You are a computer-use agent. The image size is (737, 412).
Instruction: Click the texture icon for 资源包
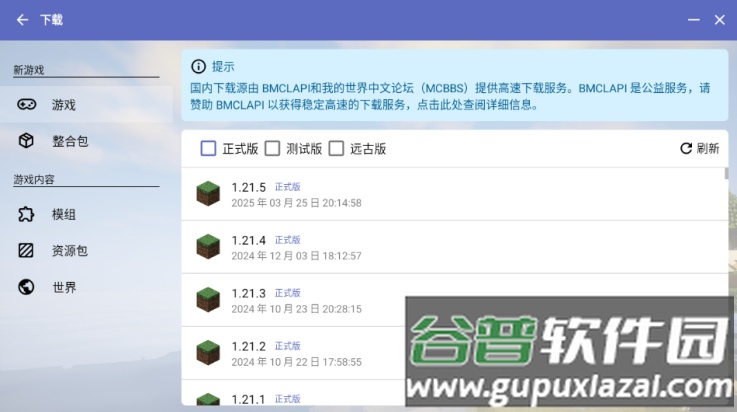[26, 250]
